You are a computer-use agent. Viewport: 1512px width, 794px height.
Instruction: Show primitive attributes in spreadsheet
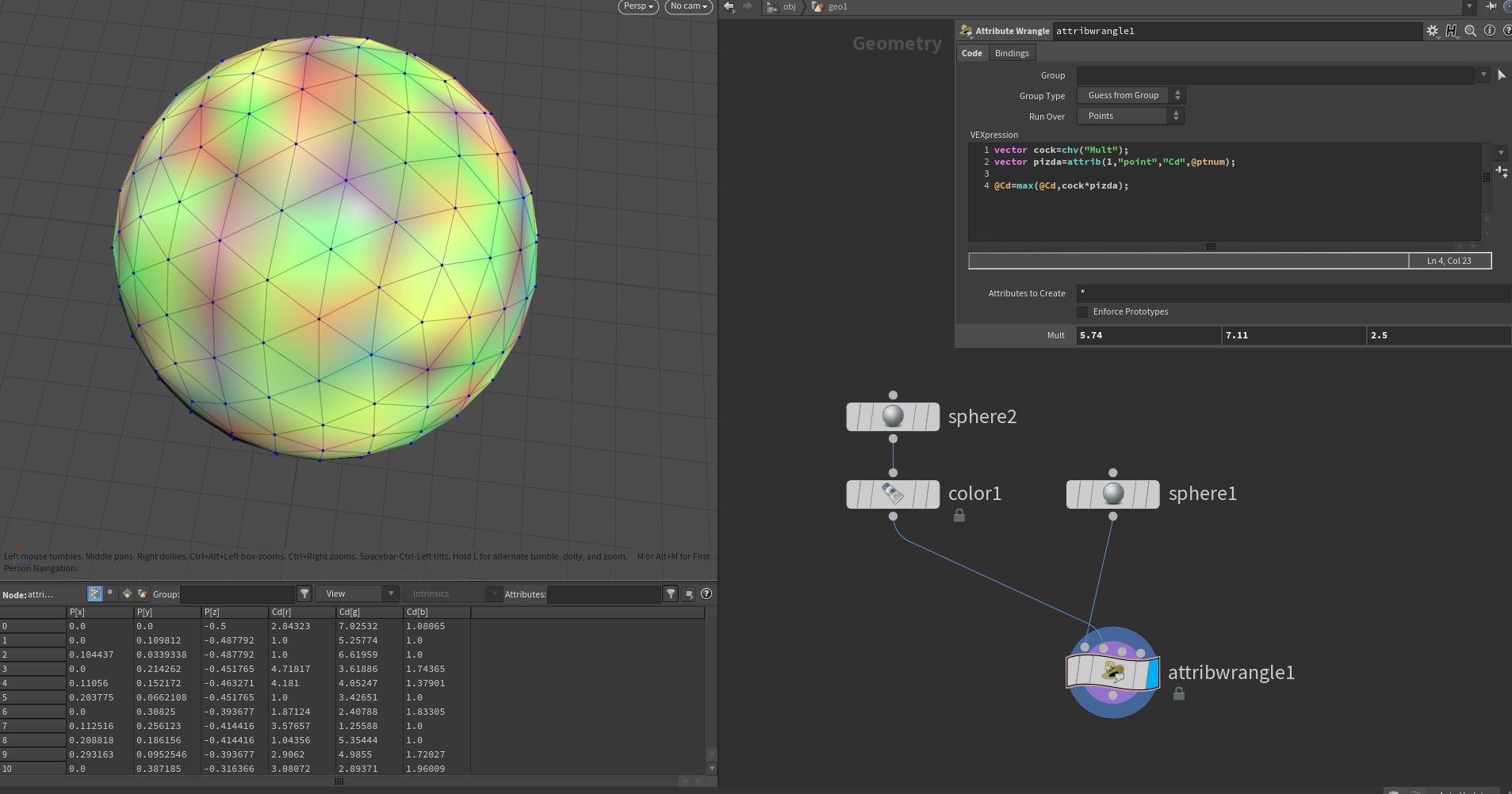[x=127, y=594]
